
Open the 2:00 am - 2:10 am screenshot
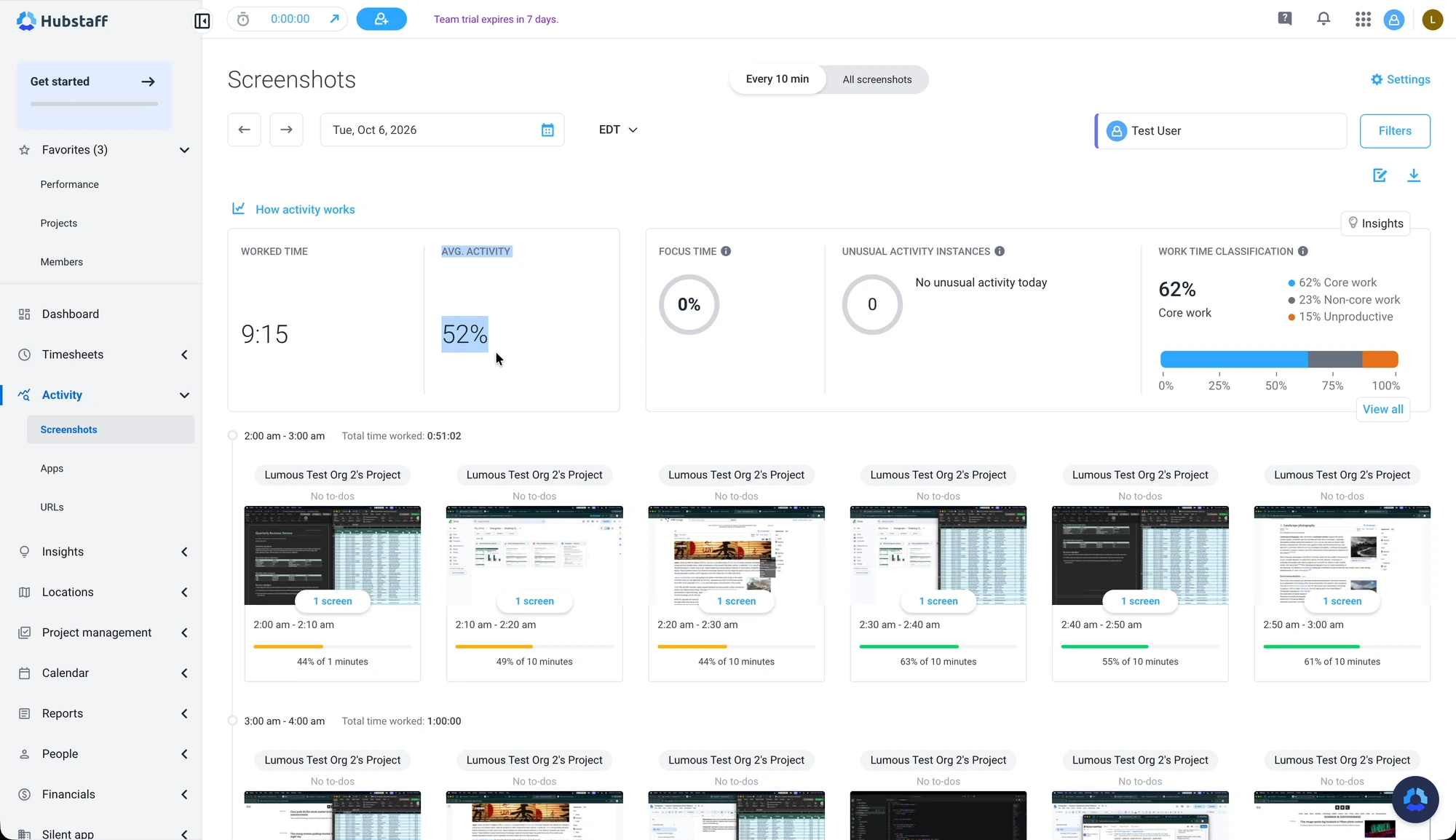(332, 555)
